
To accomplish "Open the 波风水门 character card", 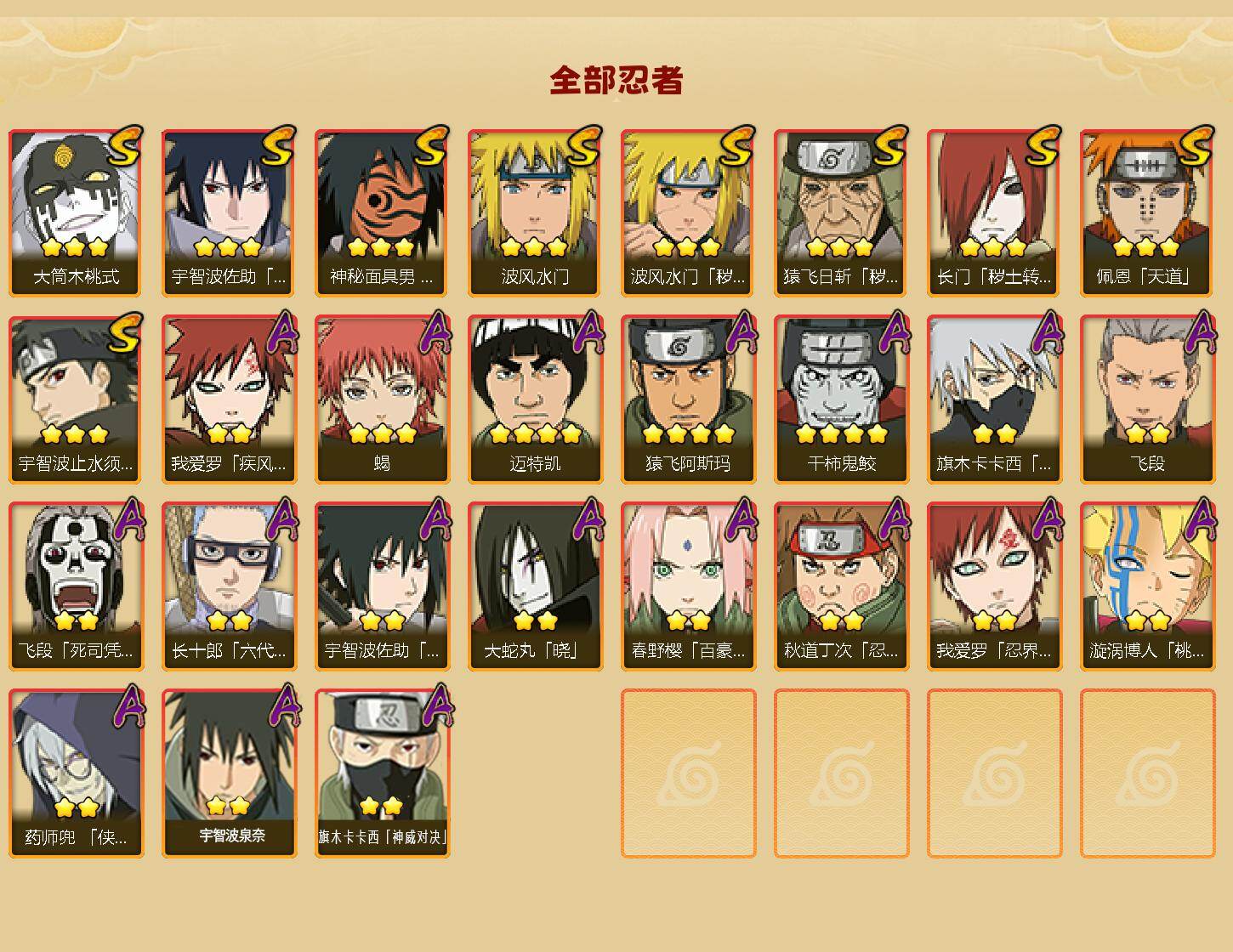I will click(x=535, y=212).
